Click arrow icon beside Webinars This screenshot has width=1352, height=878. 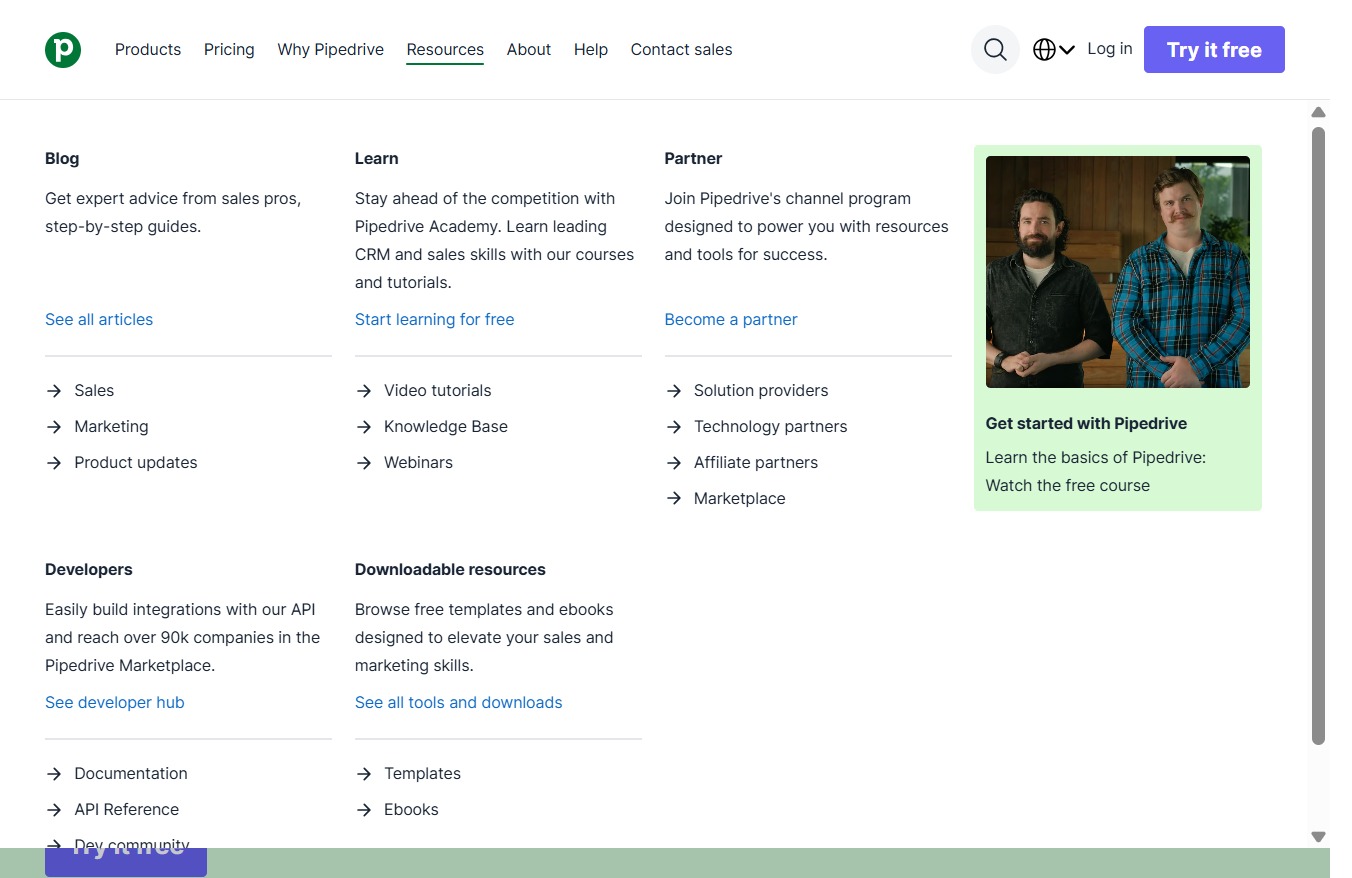(x=364, y=463)
